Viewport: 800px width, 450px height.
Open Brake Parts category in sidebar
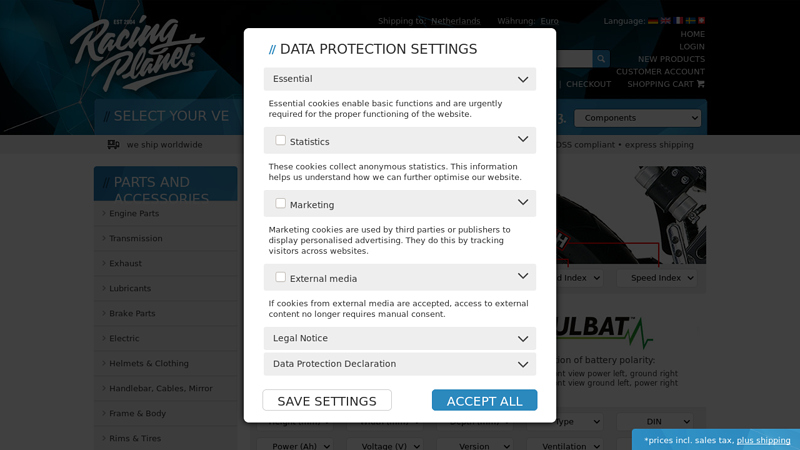[132, 313]
